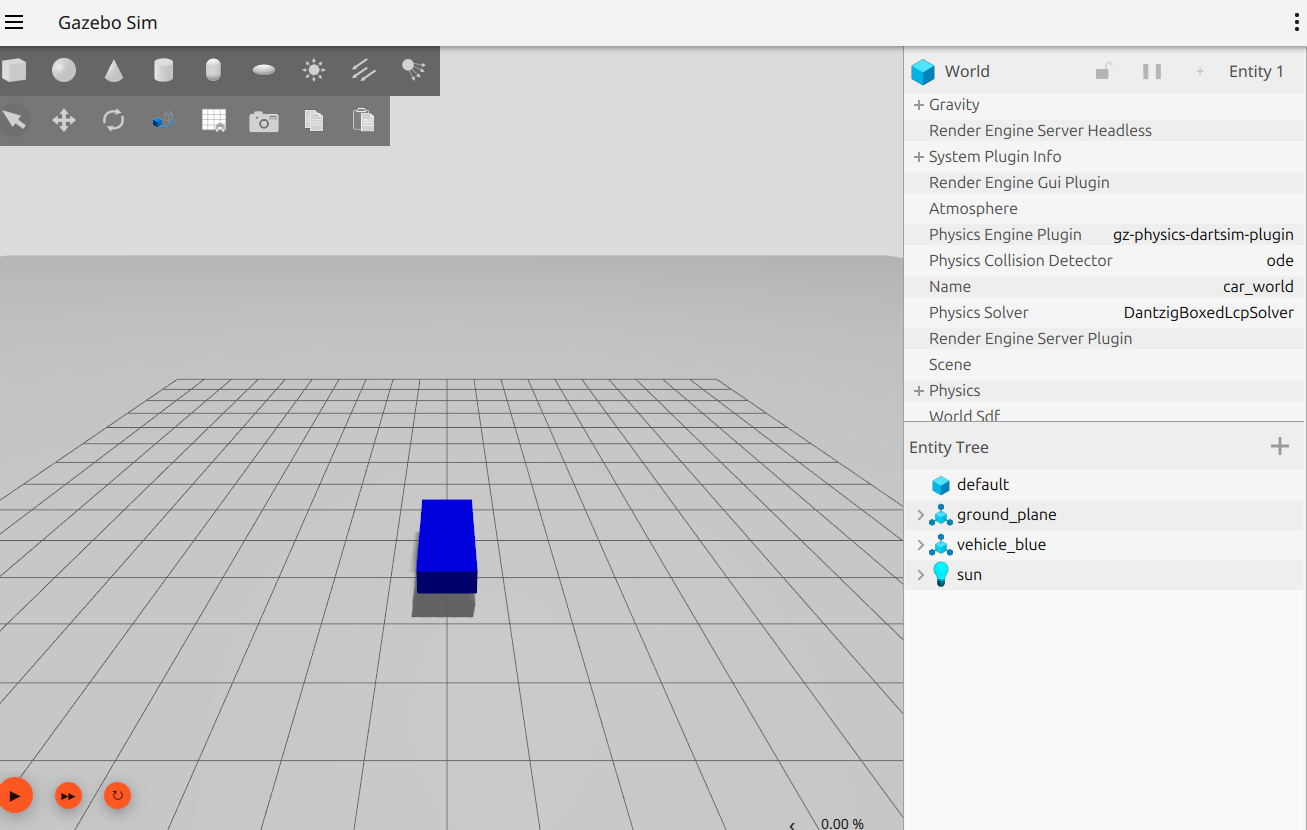This screenshot has width=1307, height=830.
Task: Select the Physics Engine Plugin row
Action: pyautogui.click(x=1105, y=234)
